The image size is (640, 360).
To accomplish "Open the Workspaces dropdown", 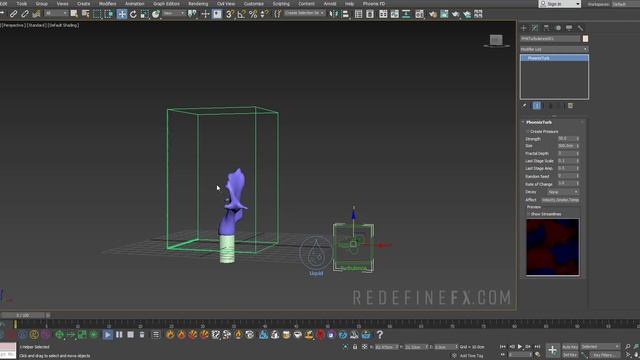I will coord(625,4).
